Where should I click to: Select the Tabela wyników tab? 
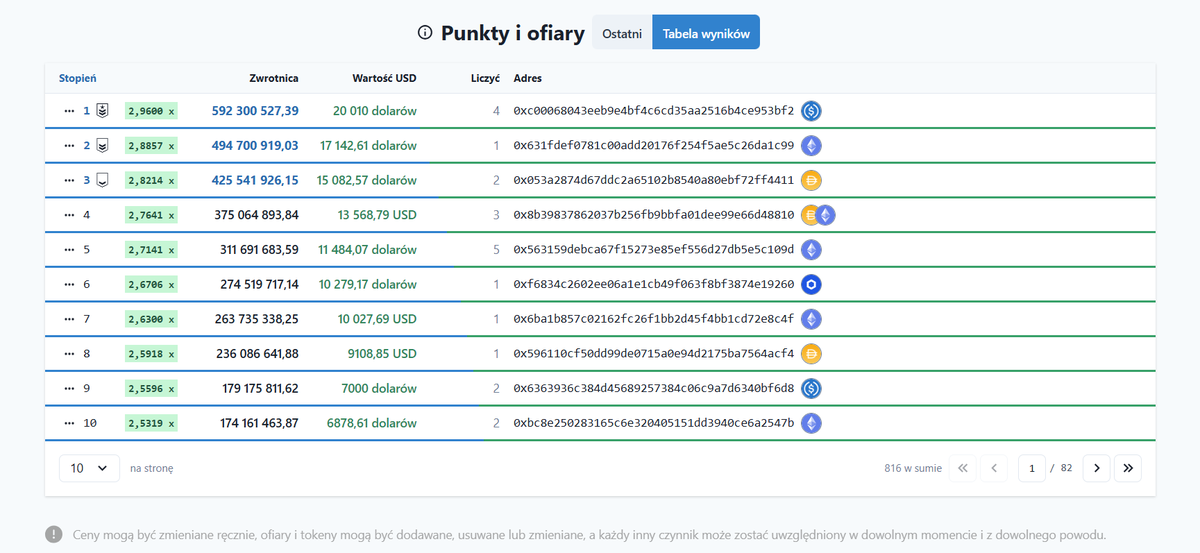706,33
